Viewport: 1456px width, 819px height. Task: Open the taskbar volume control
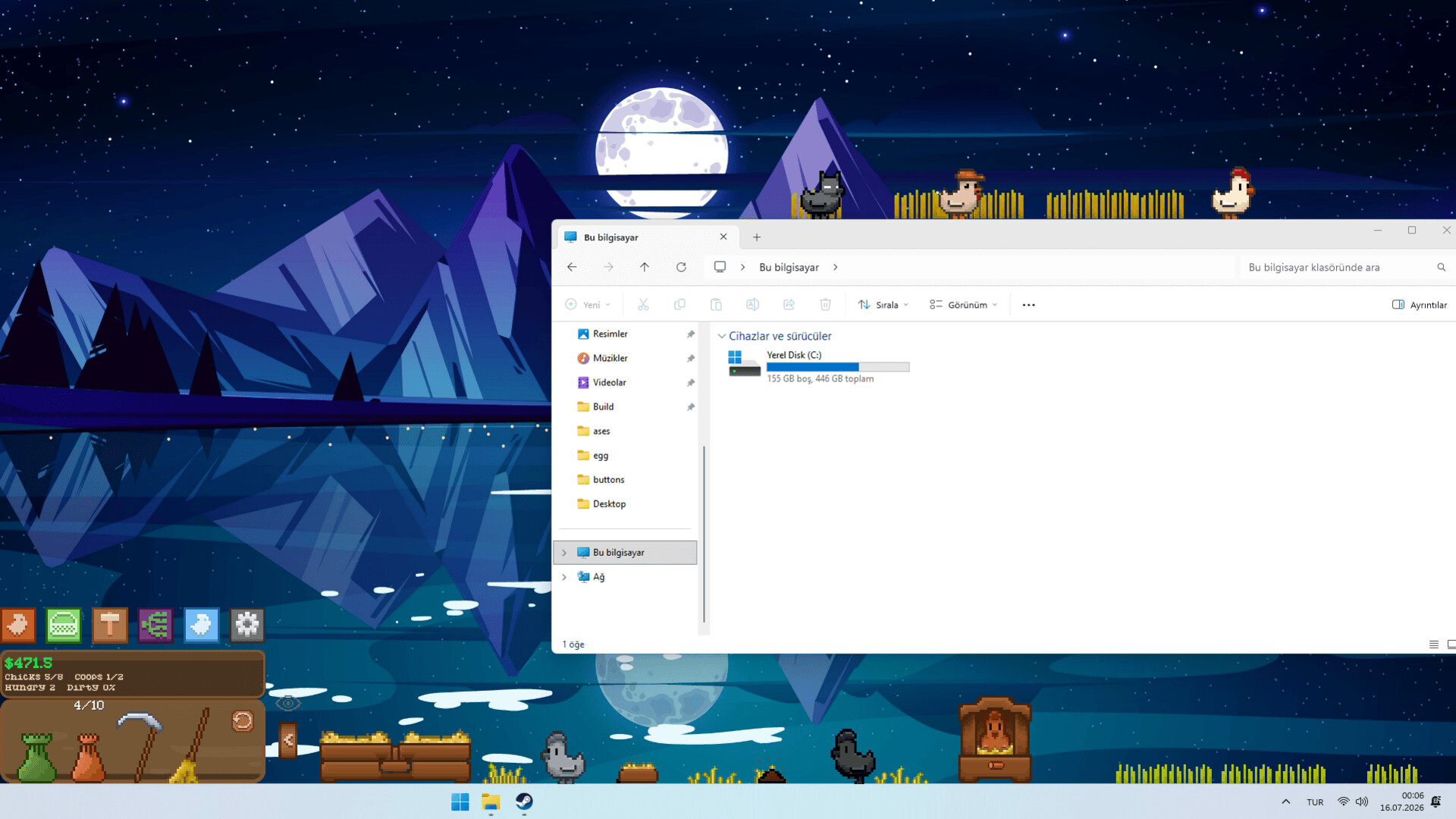point(1362,802)
